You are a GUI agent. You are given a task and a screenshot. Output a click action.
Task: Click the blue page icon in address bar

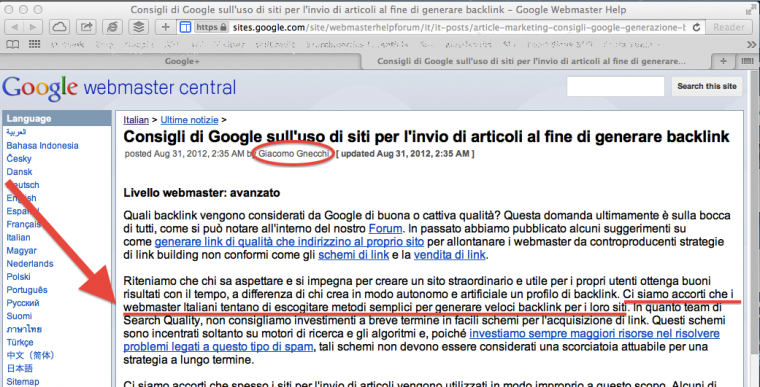point(185,27)
